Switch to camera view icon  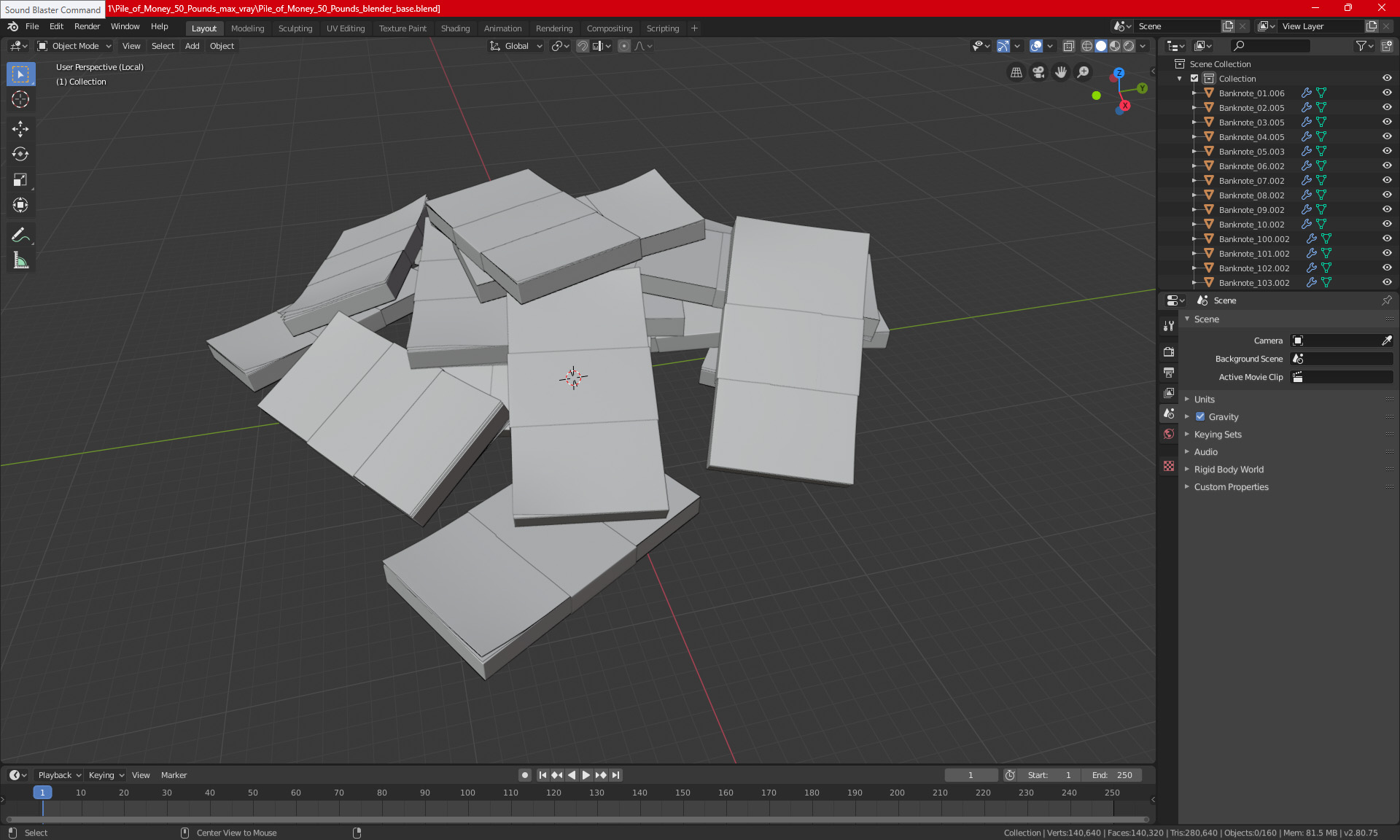click(x=1038, y=72)
